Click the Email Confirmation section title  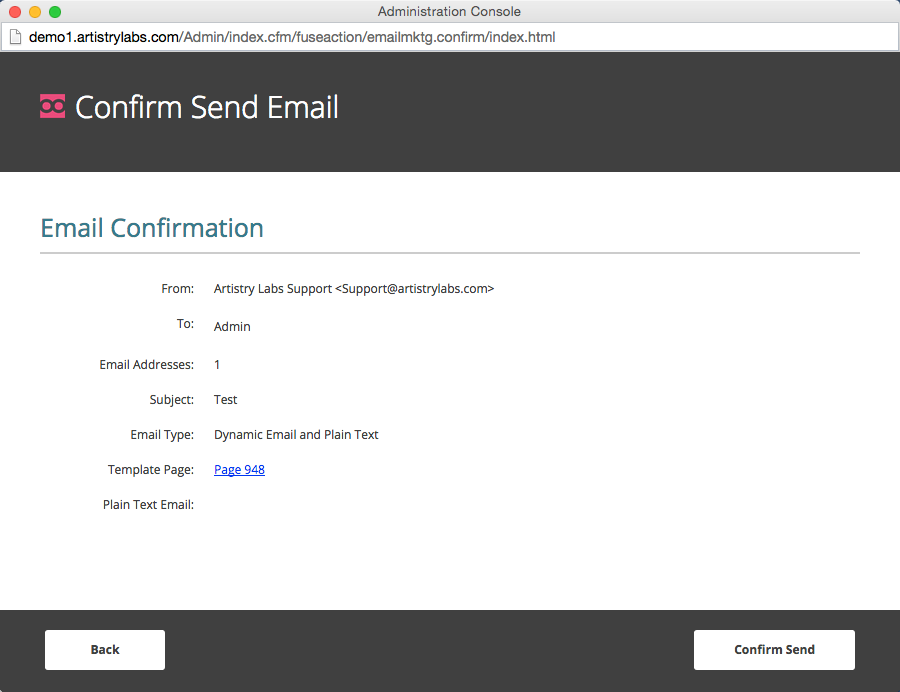(152, 228)
